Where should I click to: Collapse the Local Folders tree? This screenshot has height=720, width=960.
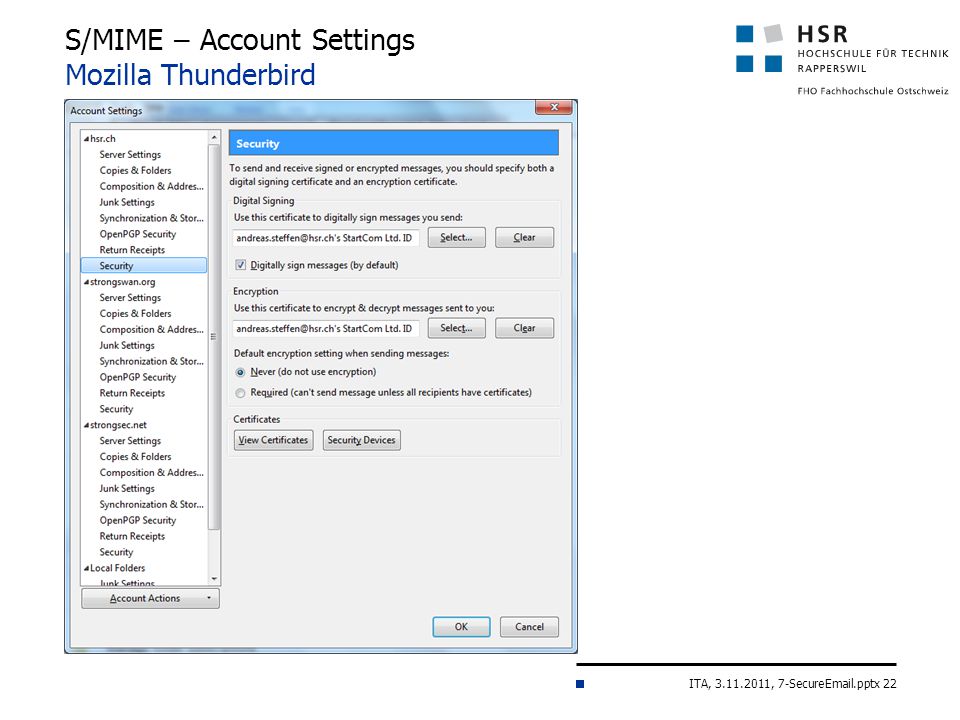pyautogui.click(x=86, y=569)
